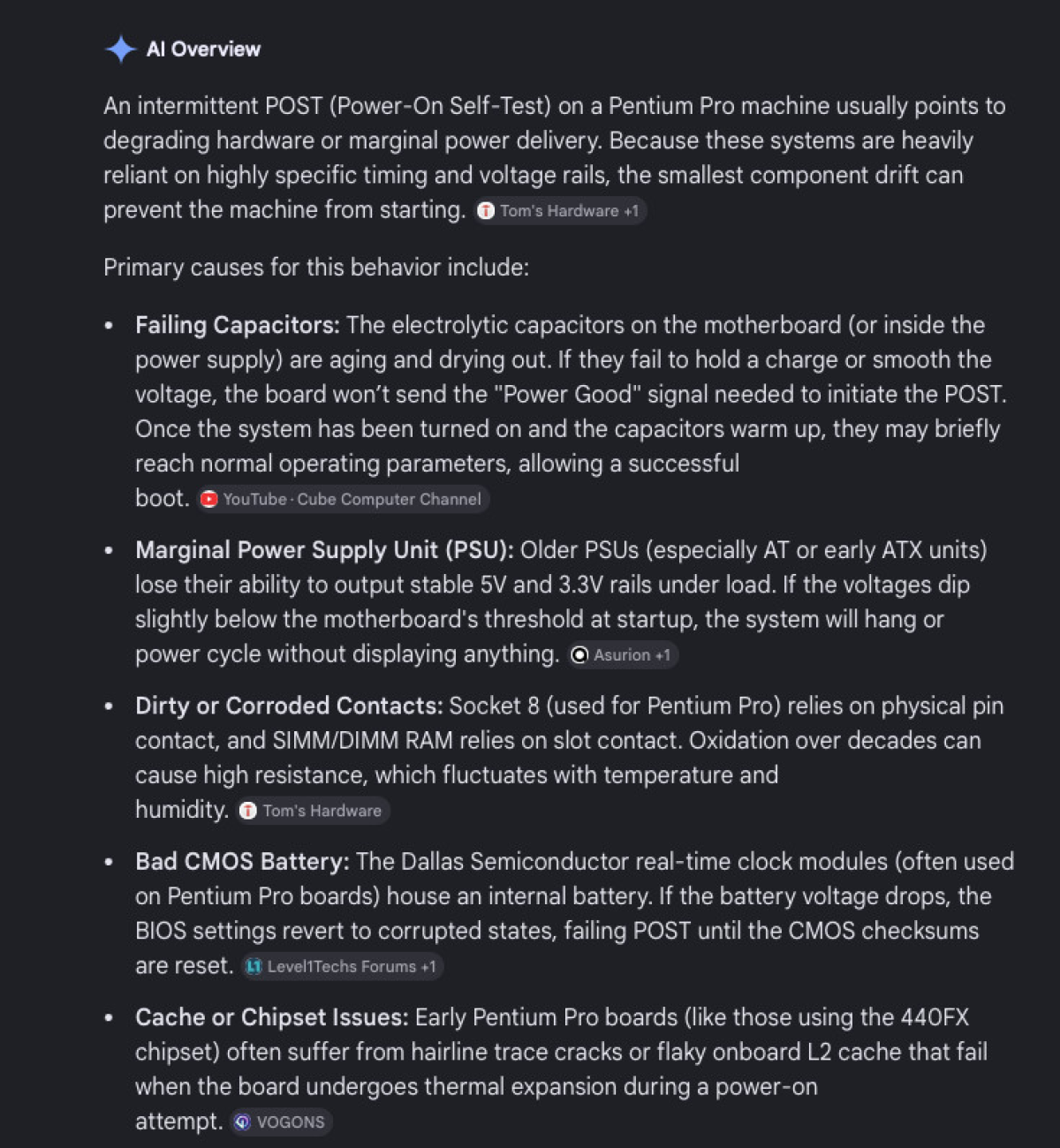Click the Level1Techs logo icon
1060x1148 pixels.
pos(254,967)
